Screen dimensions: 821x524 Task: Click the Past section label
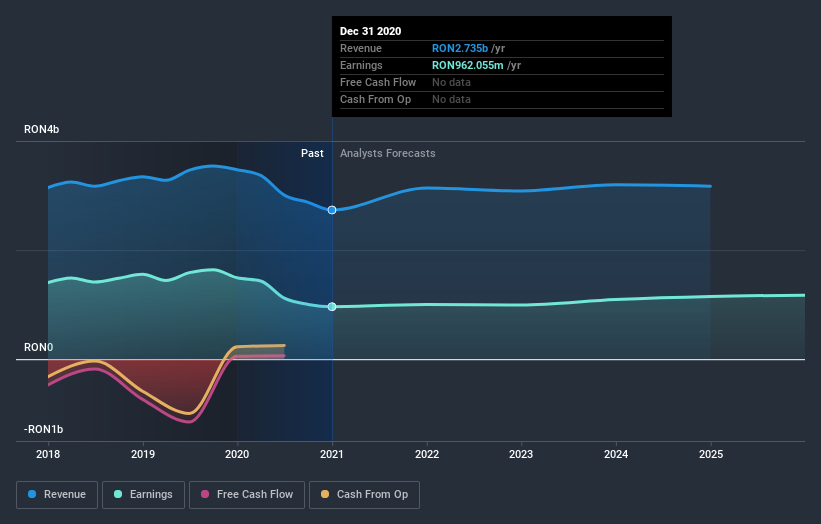pos(312,153)
